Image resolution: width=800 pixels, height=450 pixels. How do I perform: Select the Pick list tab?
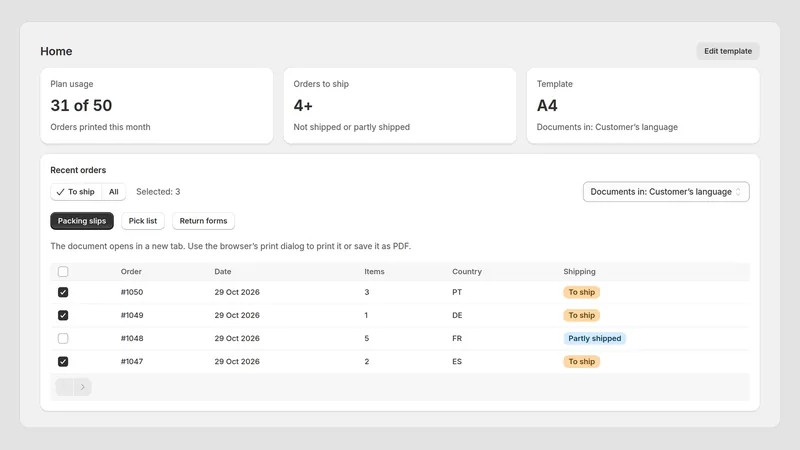pos(143,221)
